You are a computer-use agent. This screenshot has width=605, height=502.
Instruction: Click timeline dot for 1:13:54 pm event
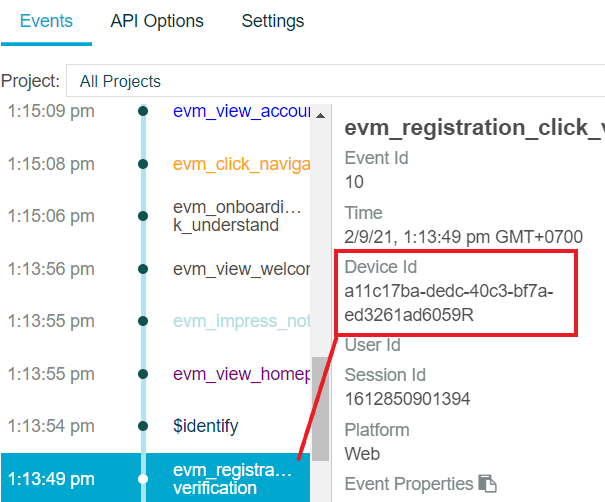[x=143, y=426]
